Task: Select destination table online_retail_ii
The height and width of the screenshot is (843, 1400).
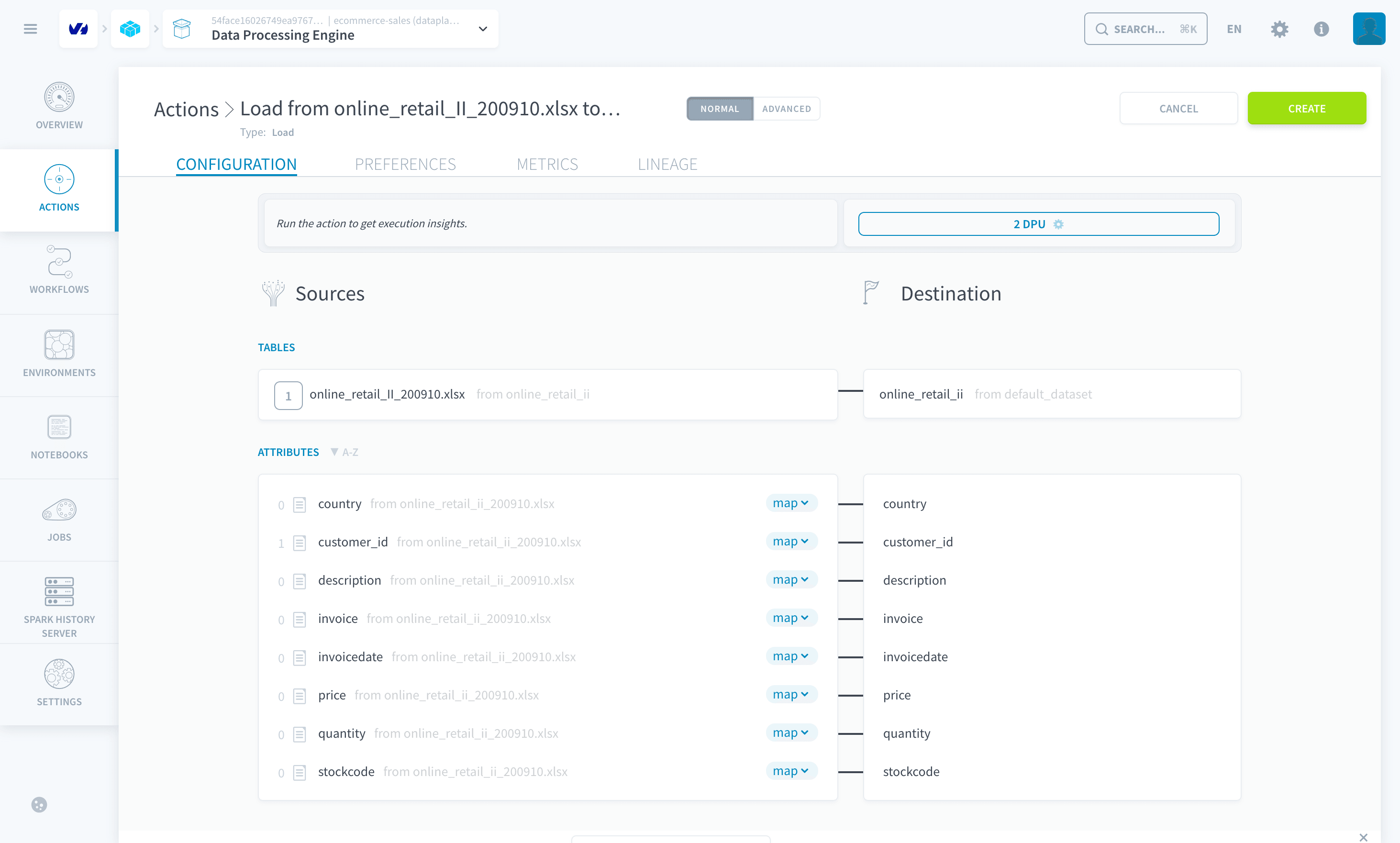Action: click(1052, 394)
